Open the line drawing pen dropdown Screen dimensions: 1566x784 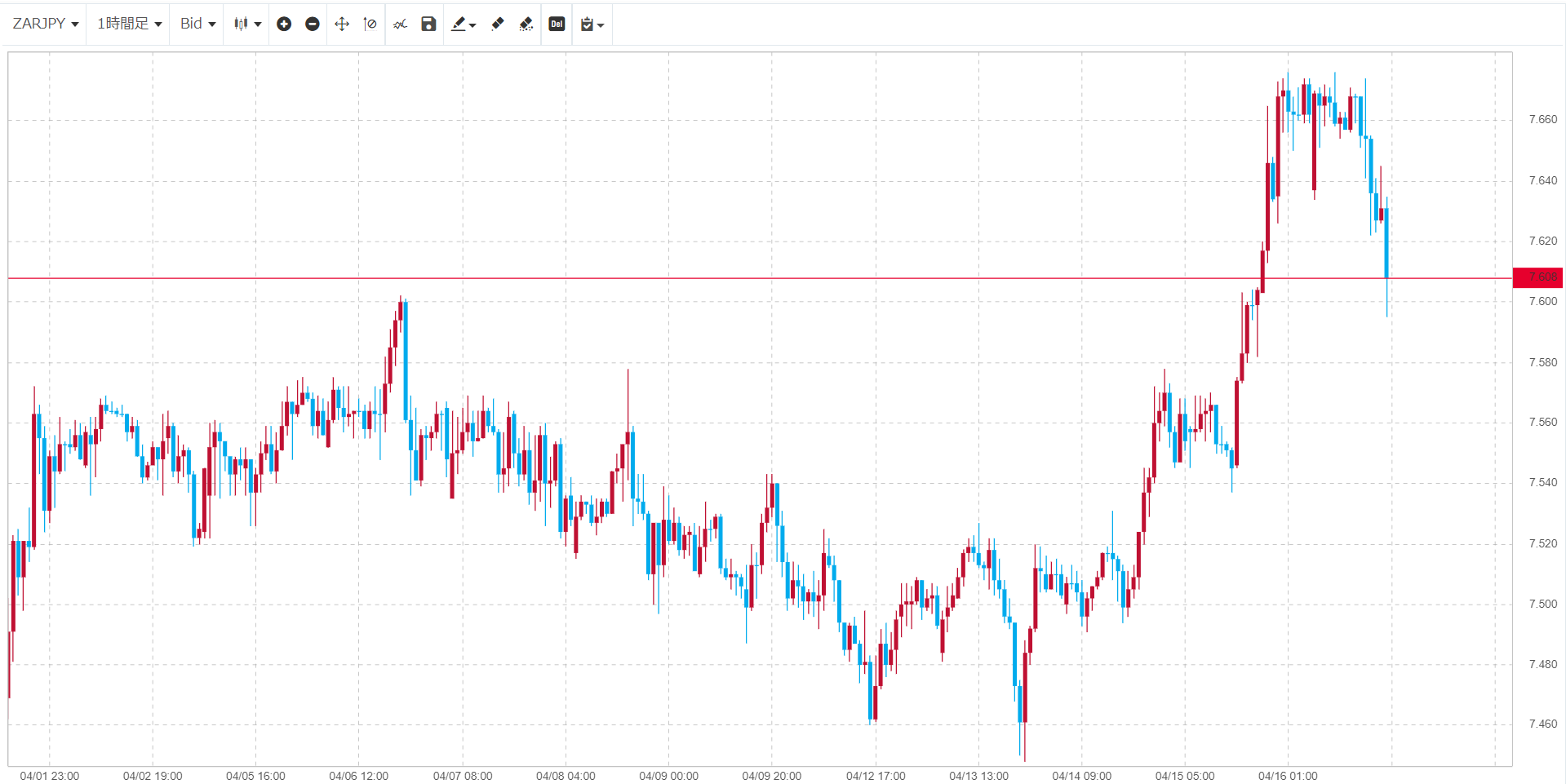point(464,24)
